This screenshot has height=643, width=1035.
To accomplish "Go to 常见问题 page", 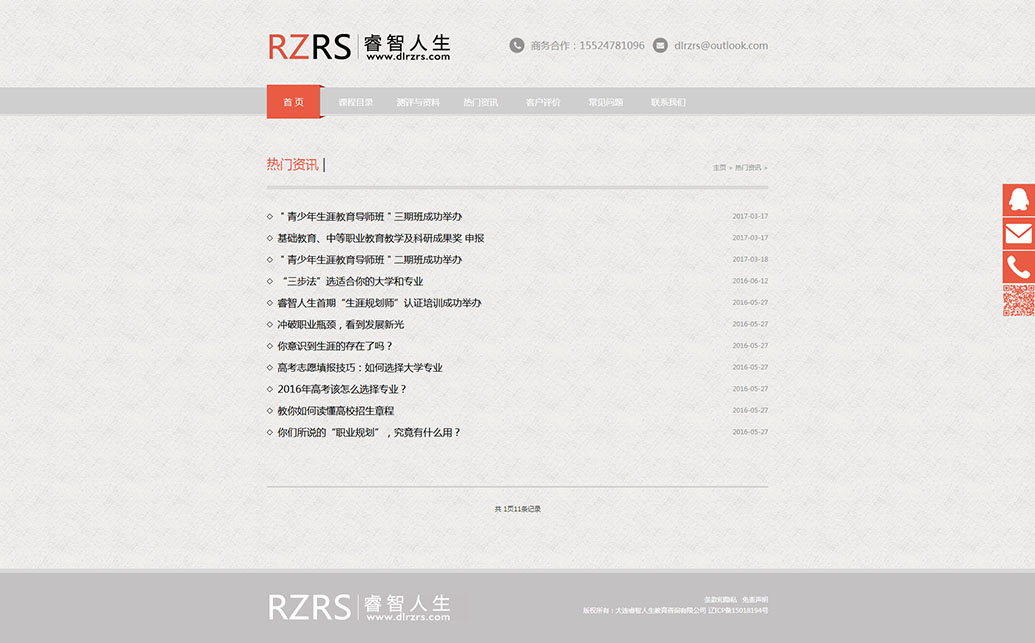I will pyautogui.click(x=606, y=102).
